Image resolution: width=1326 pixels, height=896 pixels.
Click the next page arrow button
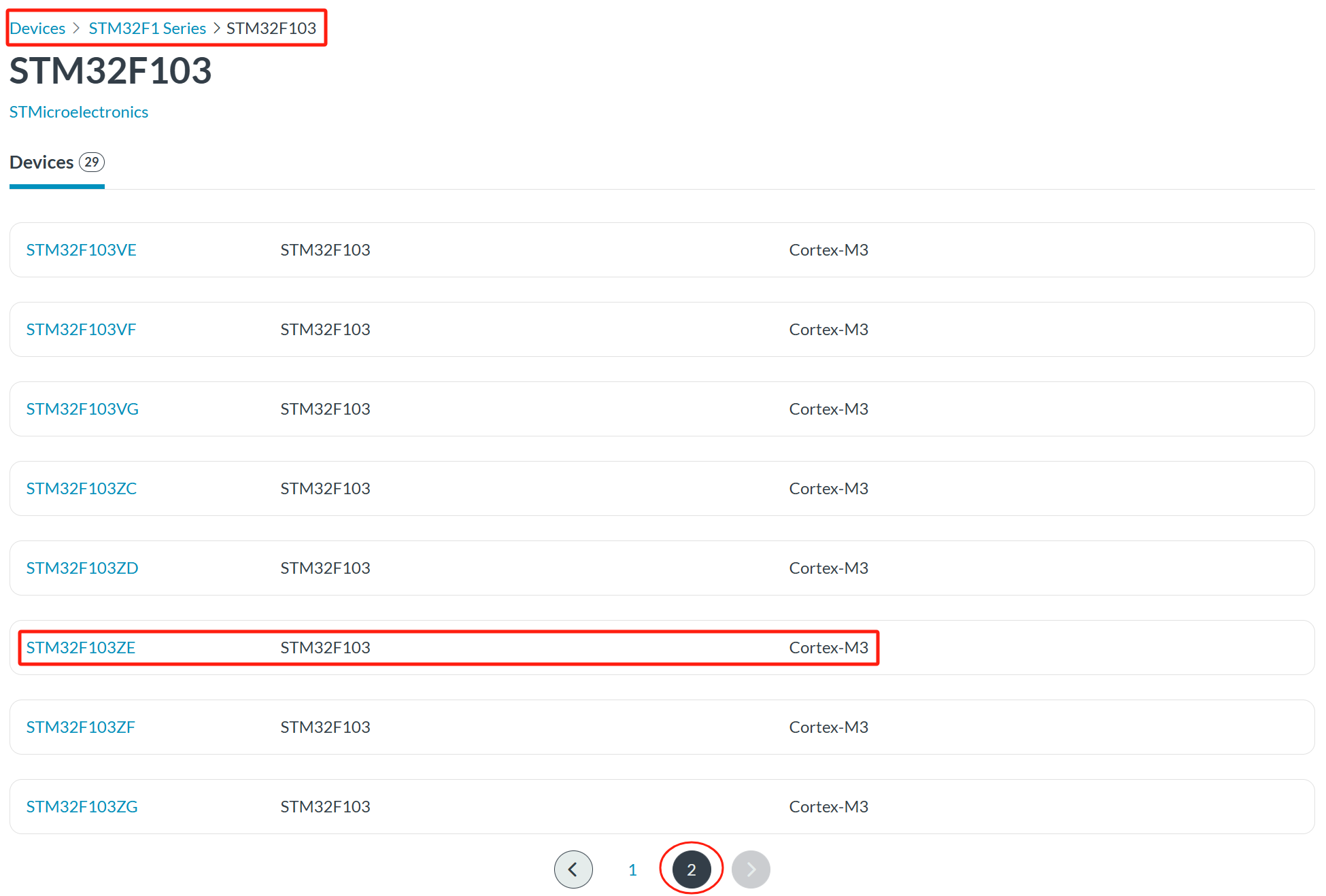point(751,869)
